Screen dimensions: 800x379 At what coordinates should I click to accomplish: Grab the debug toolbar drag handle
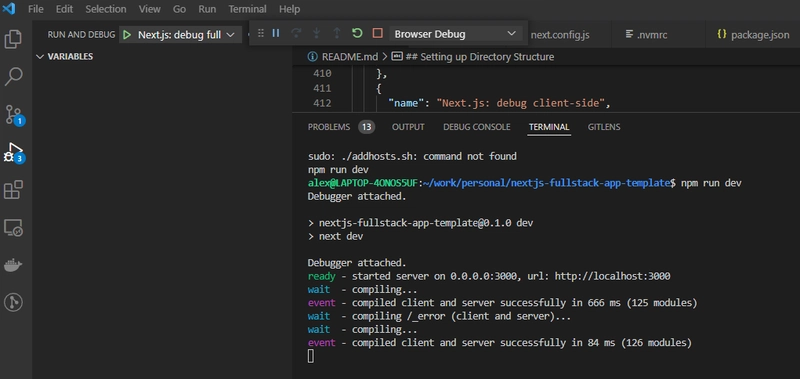pyautogui.click(x=261, y=33)
